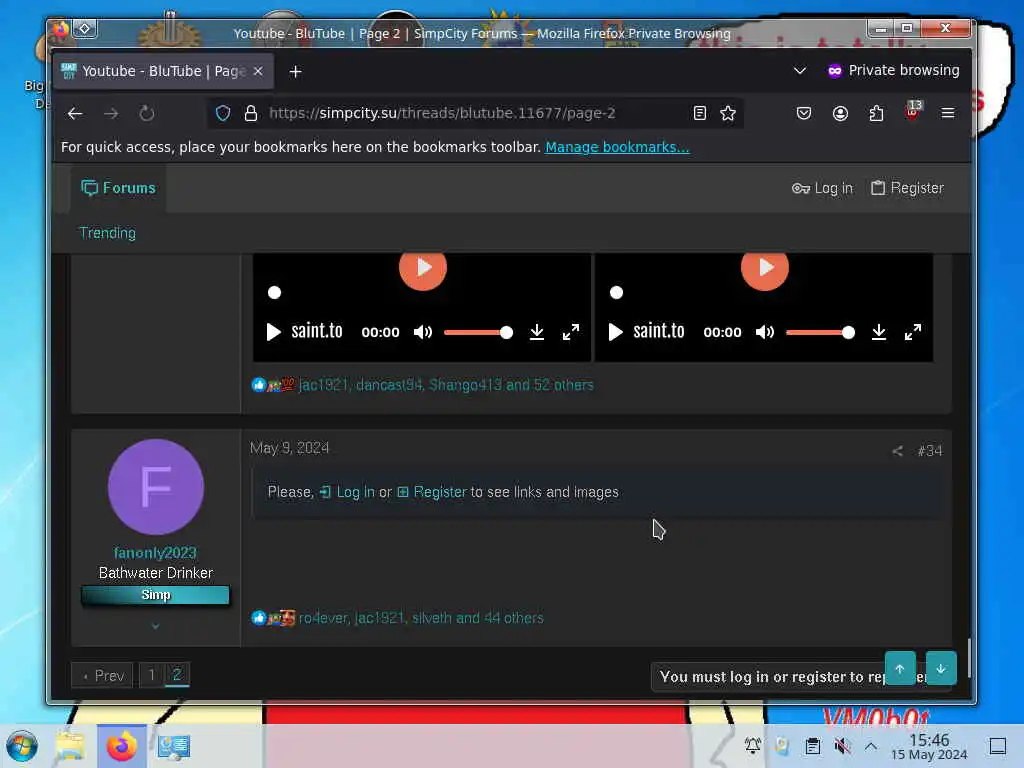
Task: Click the left video progress dot
Action: [x=274, y=293]
